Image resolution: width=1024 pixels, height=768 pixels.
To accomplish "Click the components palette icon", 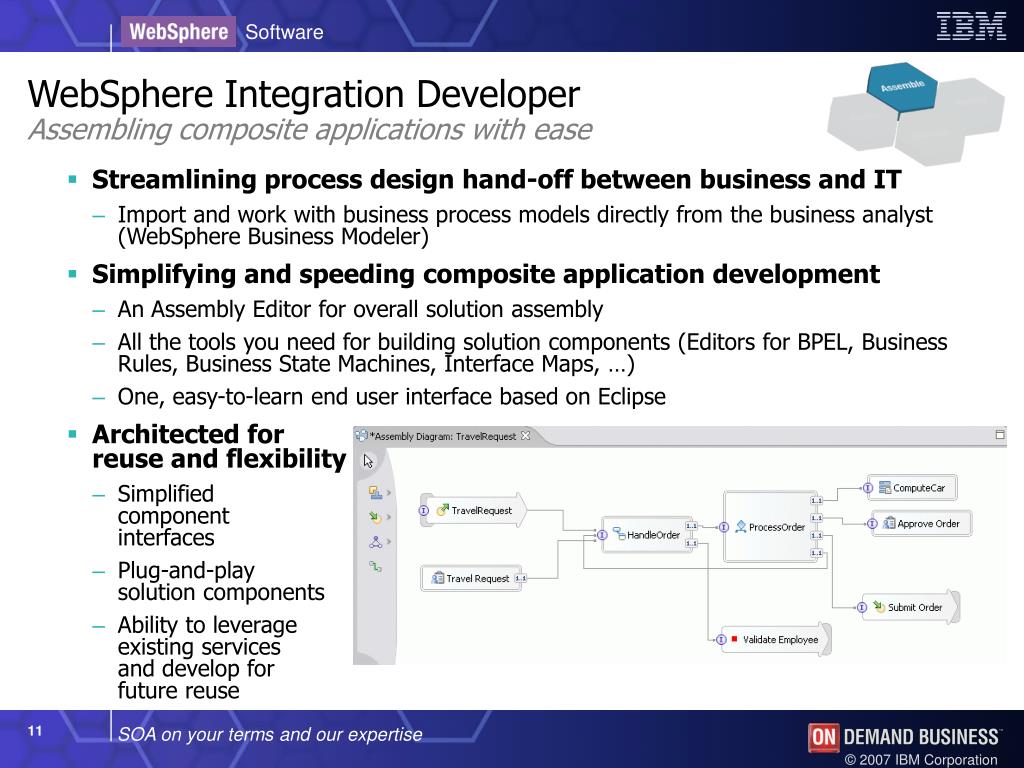I will pos(374,492).
